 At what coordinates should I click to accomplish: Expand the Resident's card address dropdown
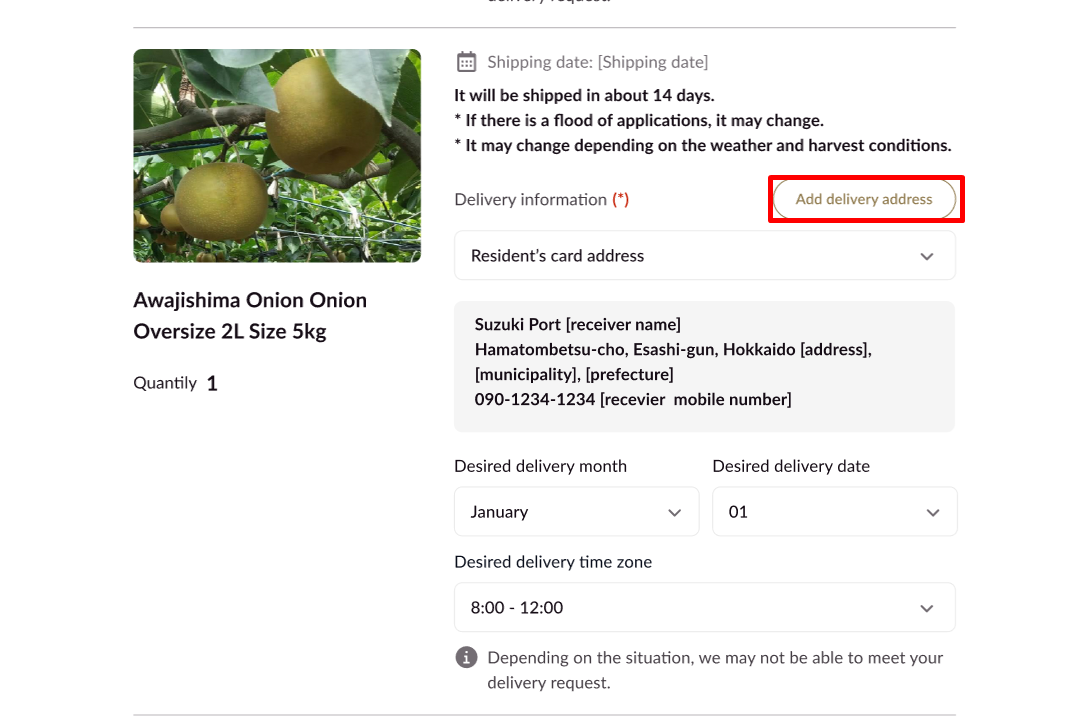pyautogui.click(x=704, y=256)
